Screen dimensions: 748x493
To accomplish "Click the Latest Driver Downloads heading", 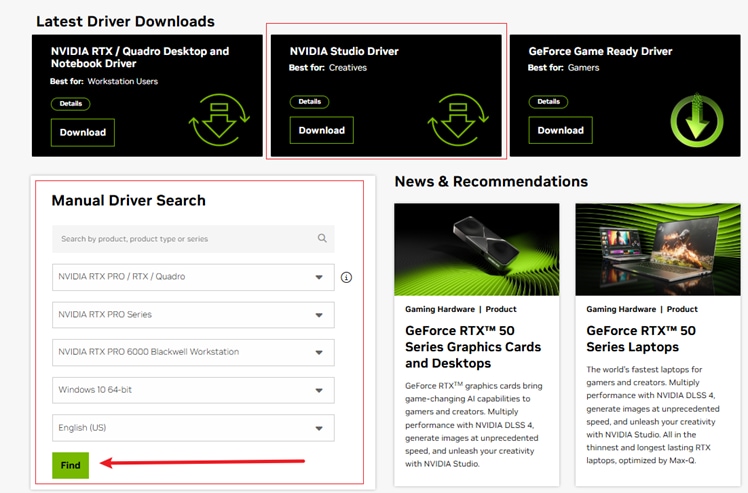I will [125, 21].
